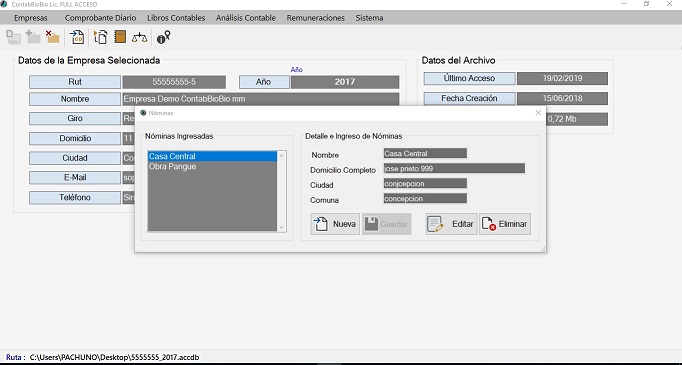
Task: Click the copy documents toolbar icon
Action: [x=100, y=37]
